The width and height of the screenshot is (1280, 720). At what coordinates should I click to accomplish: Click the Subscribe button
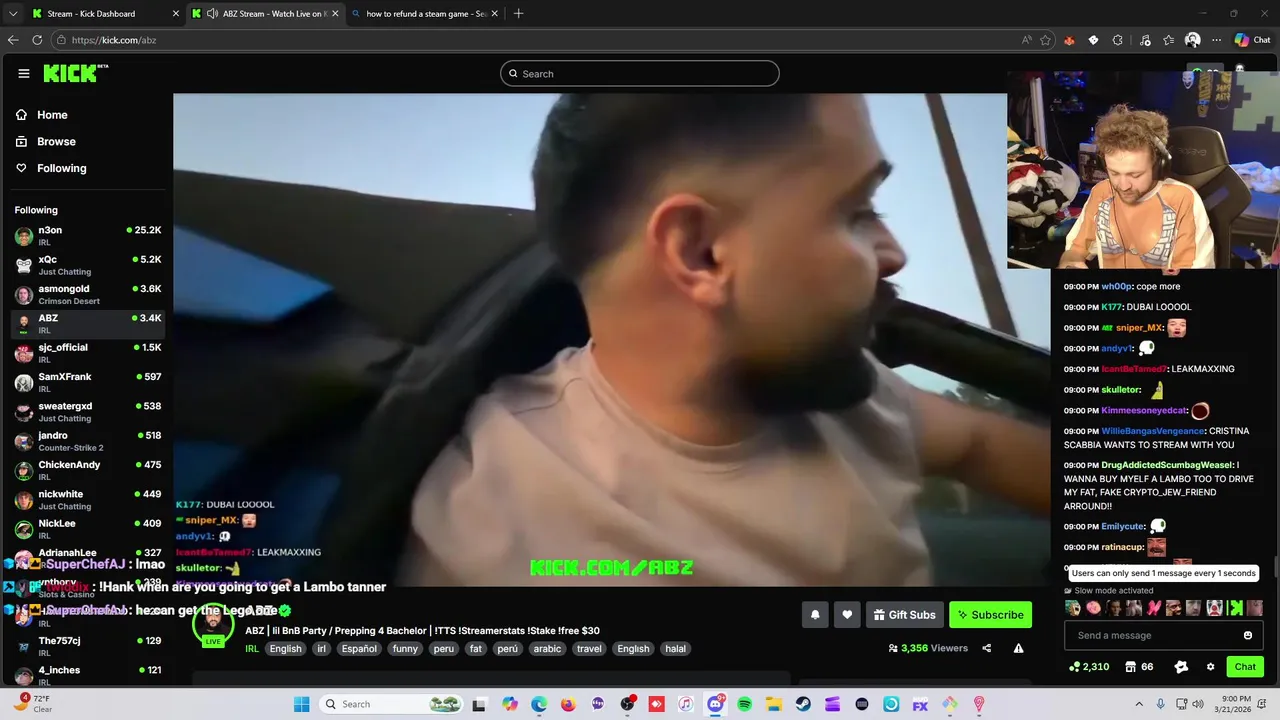(990, 615)
